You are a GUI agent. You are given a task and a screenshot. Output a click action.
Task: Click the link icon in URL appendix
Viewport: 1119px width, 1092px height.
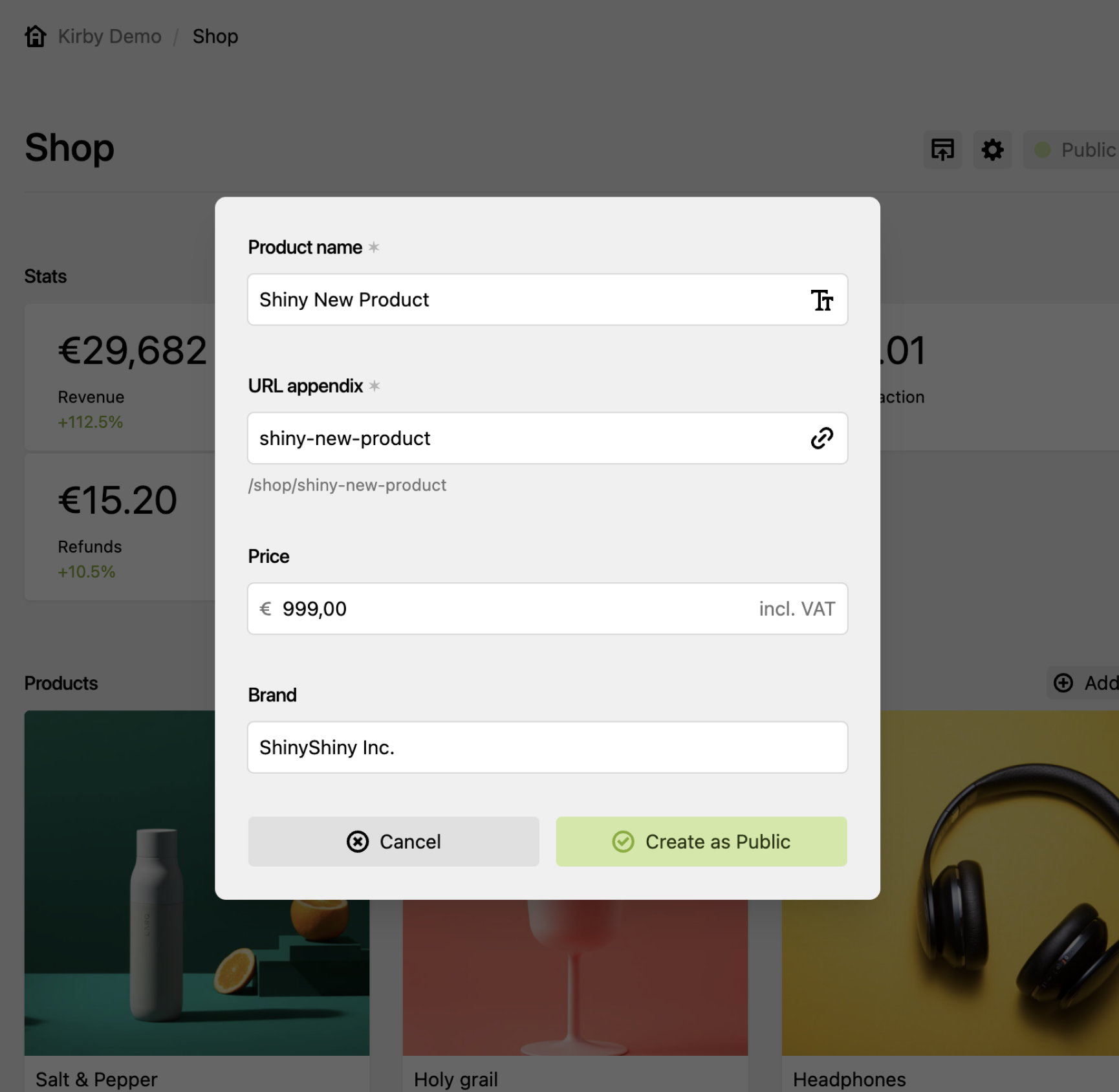coord(821,438)
